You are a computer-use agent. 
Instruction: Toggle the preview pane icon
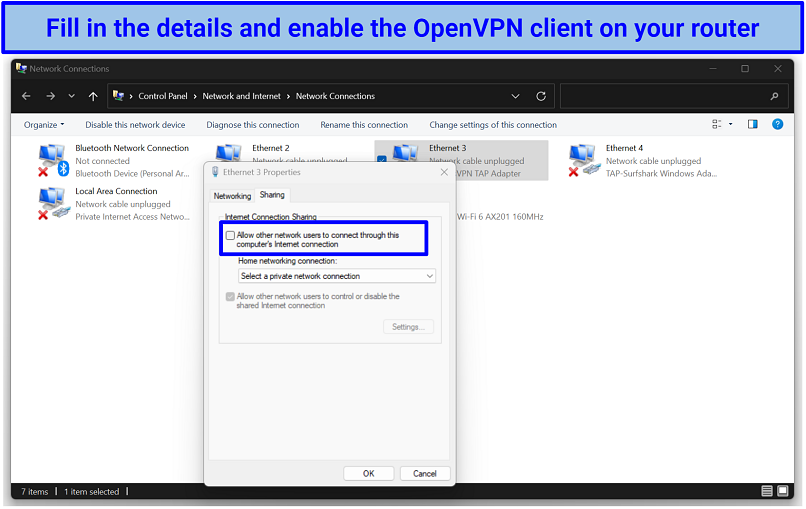(x=753, y=124)
